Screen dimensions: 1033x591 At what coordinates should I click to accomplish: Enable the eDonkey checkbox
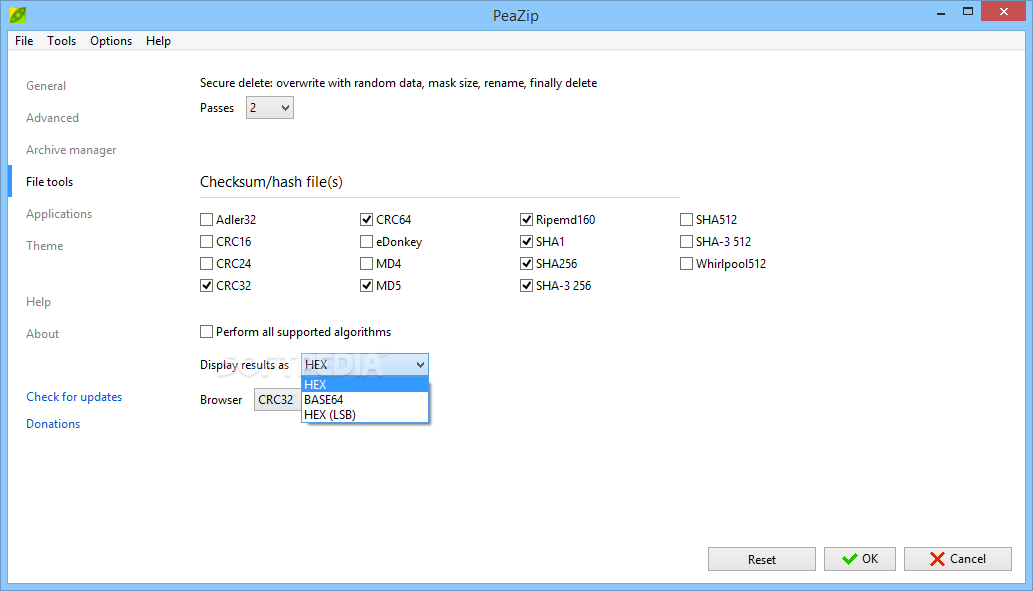366,242
